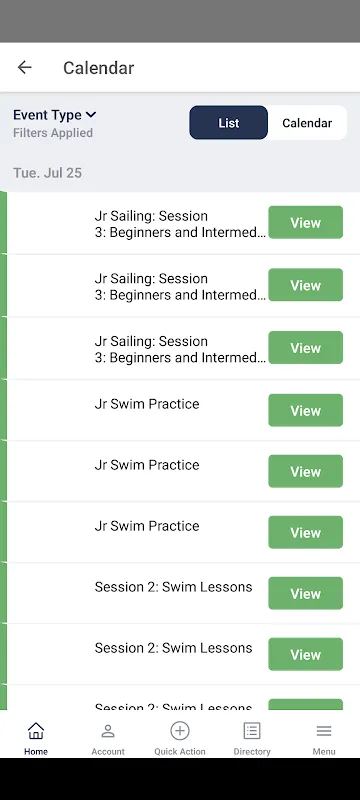360x800 pixels.
Task: Open the Account person icon
Action: (x=108, y=731)
